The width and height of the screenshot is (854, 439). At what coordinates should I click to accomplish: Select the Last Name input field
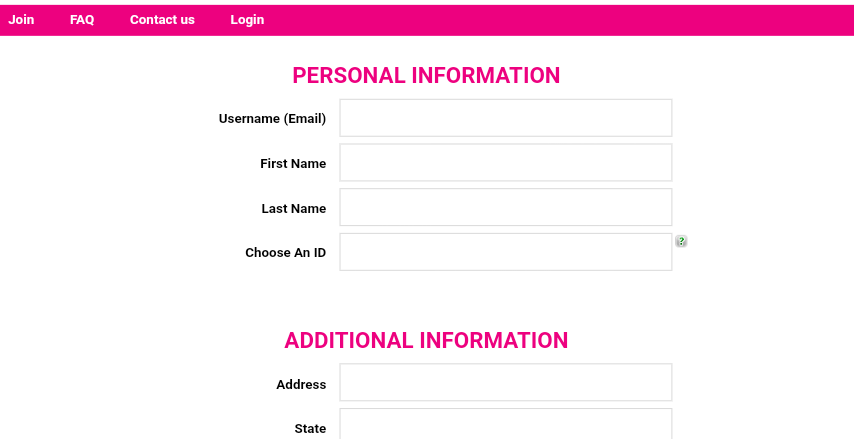505,208
